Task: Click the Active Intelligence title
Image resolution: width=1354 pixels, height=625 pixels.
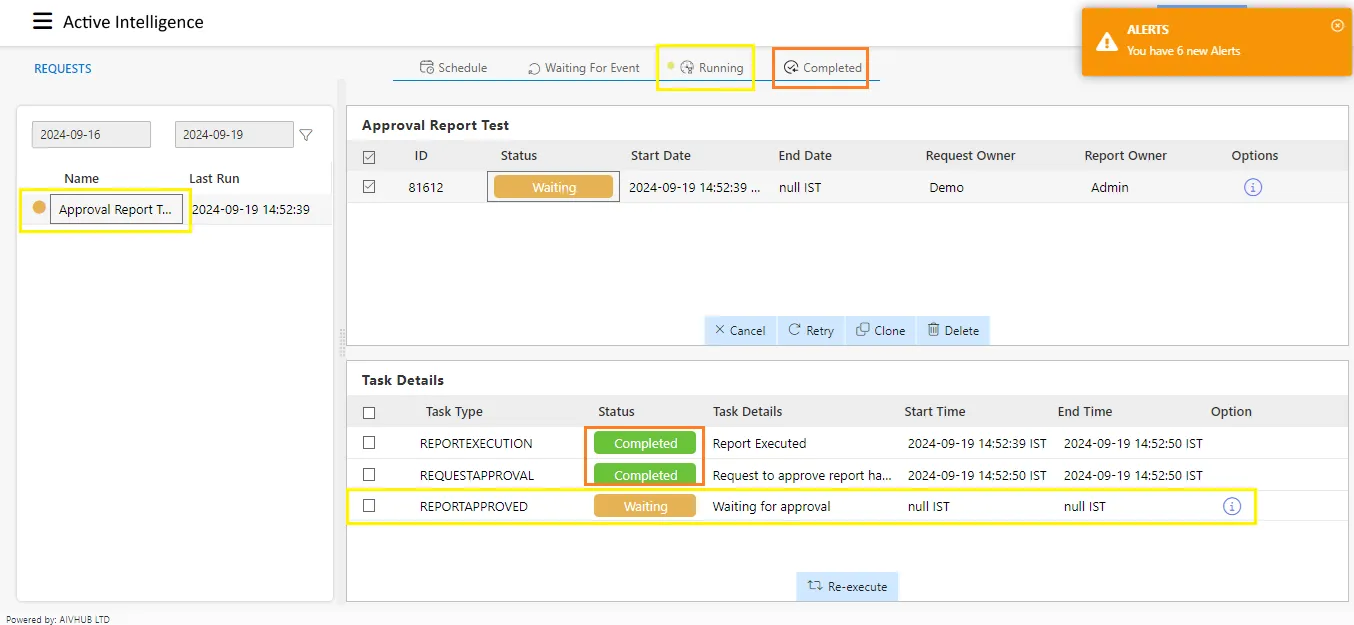Action: click(x=133, y=22)
